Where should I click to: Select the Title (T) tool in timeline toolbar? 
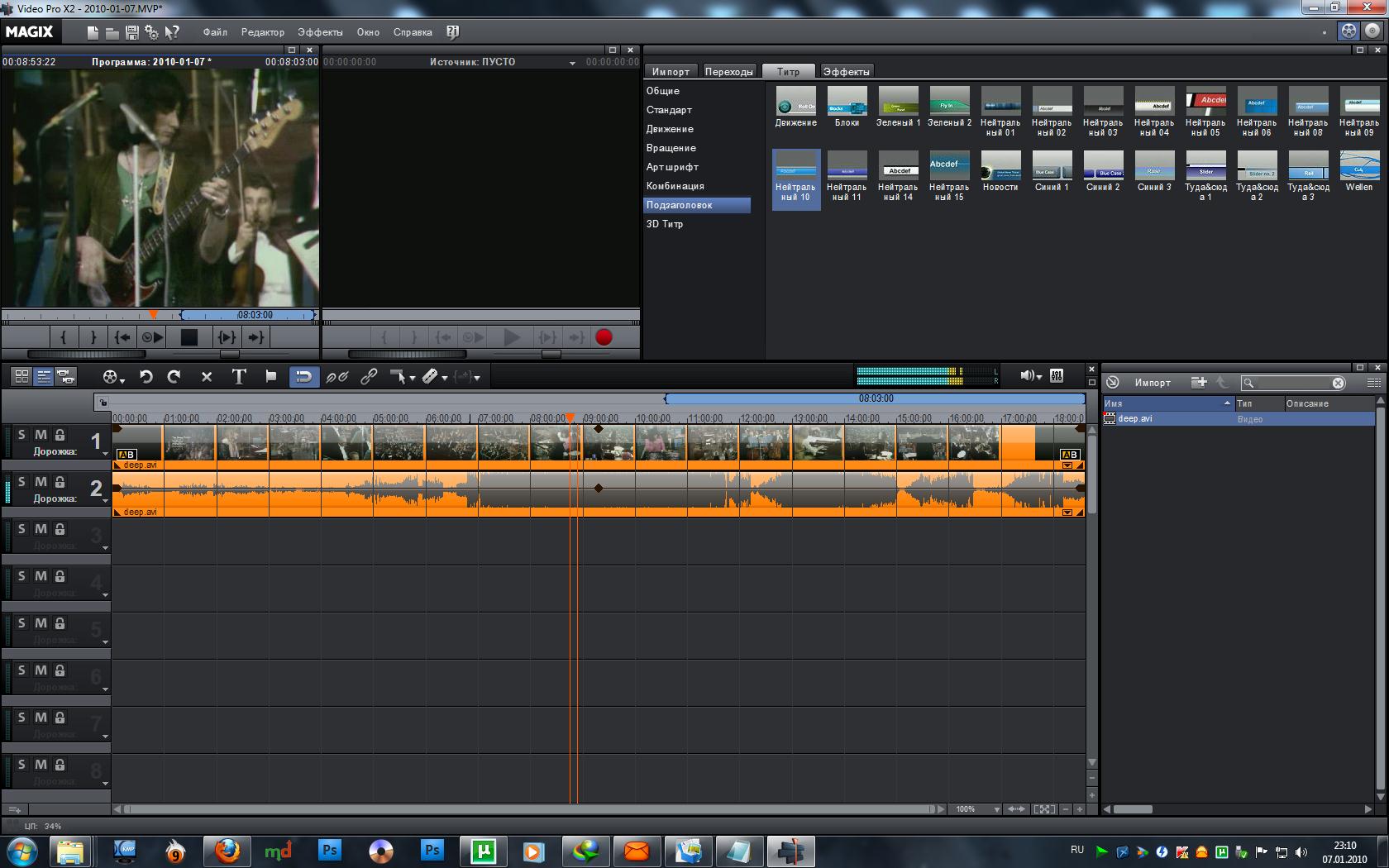pos(239,377)
